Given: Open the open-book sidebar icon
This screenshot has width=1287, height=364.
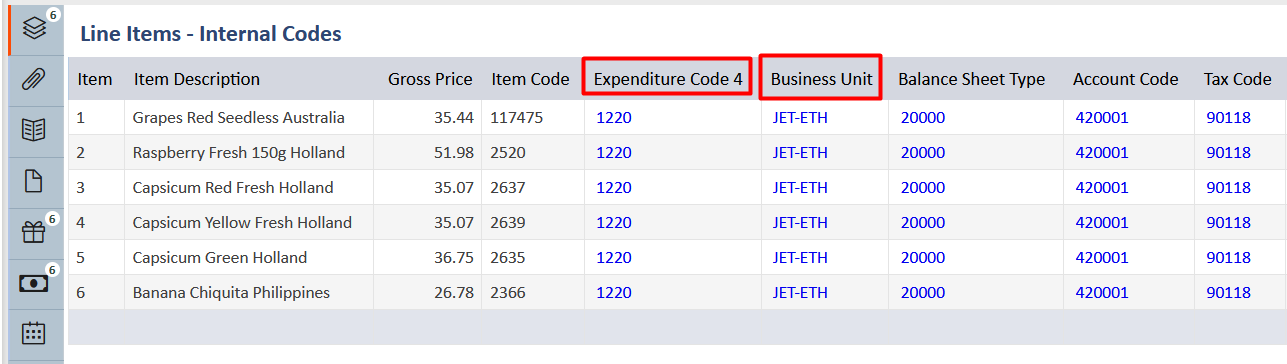Looking at the screenshot, I should pyautogui.click(x=35, y=129).
